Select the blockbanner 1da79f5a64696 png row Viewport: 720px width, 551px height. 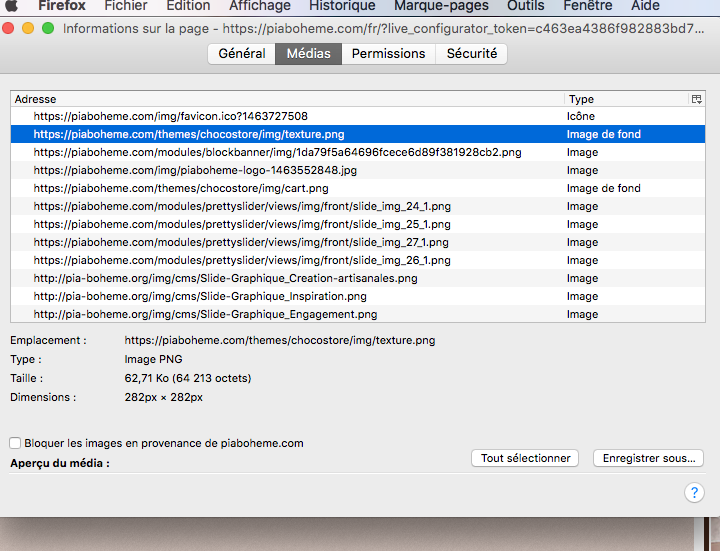[x=358, y=152]
